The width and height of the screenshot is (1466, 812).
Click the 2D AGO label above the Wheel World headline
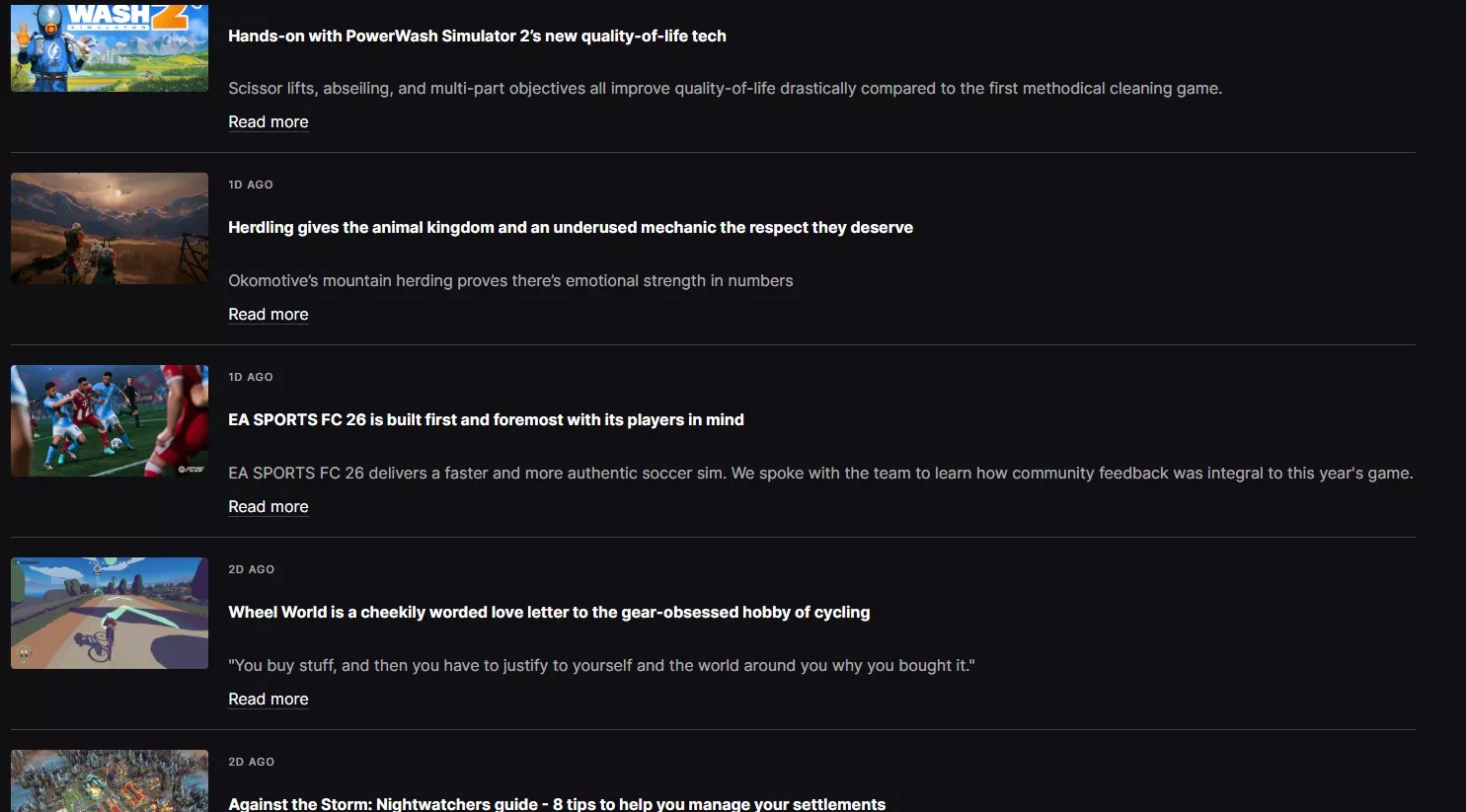pos(252,569)
